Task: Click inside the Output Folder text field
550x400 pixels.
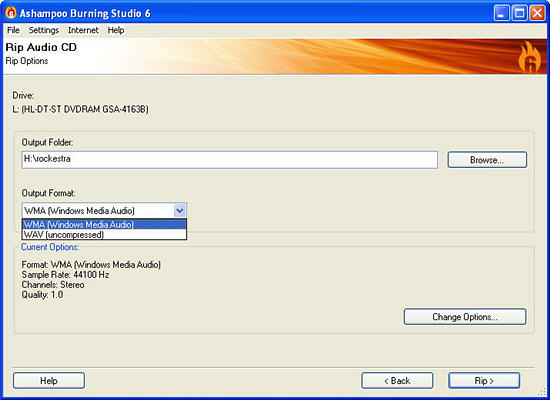Action: coord(230,160)
